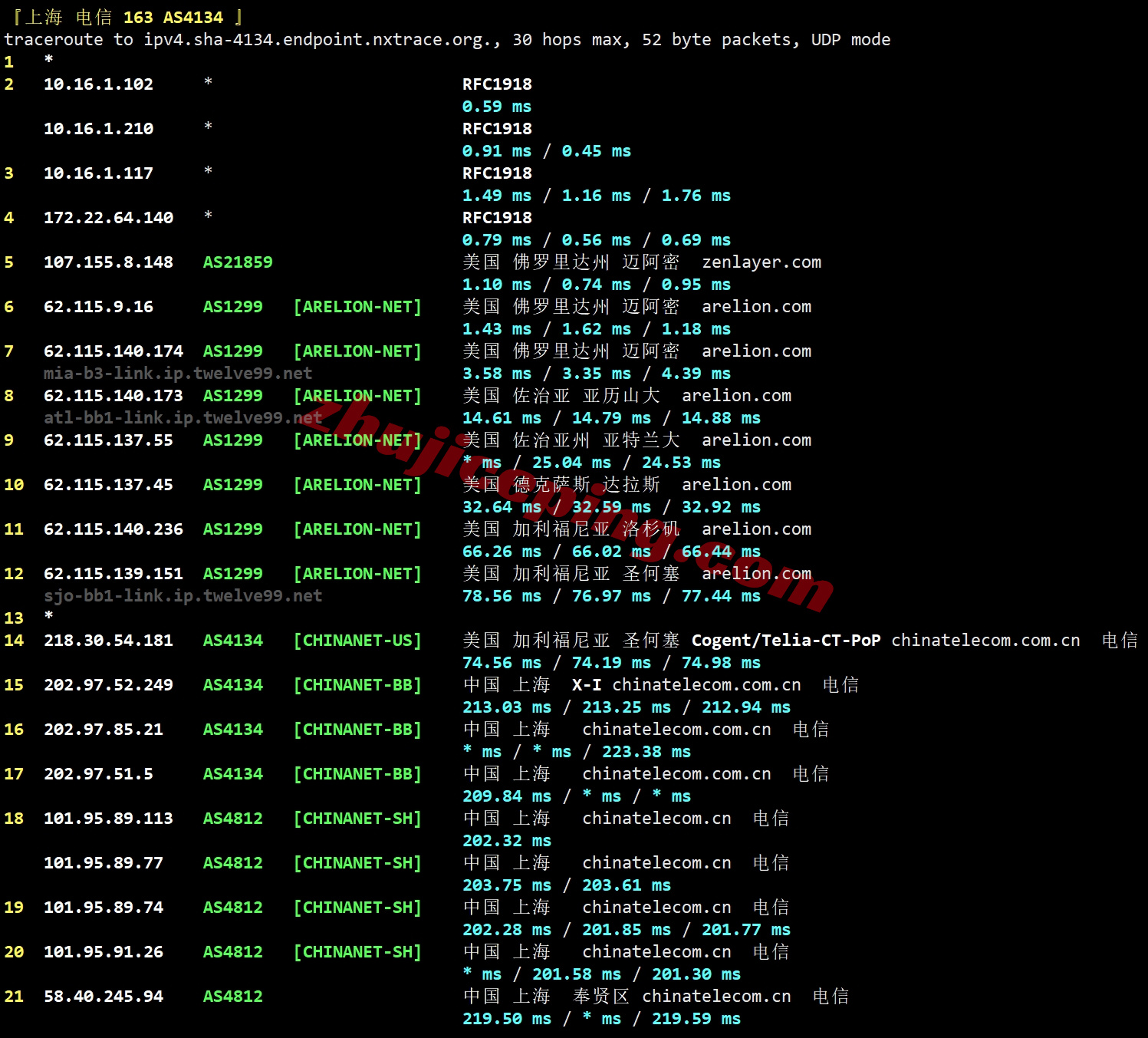Select IP address 62.115.9.16
This screenshot has width=1148, height=1038.
tap(98, 307)
